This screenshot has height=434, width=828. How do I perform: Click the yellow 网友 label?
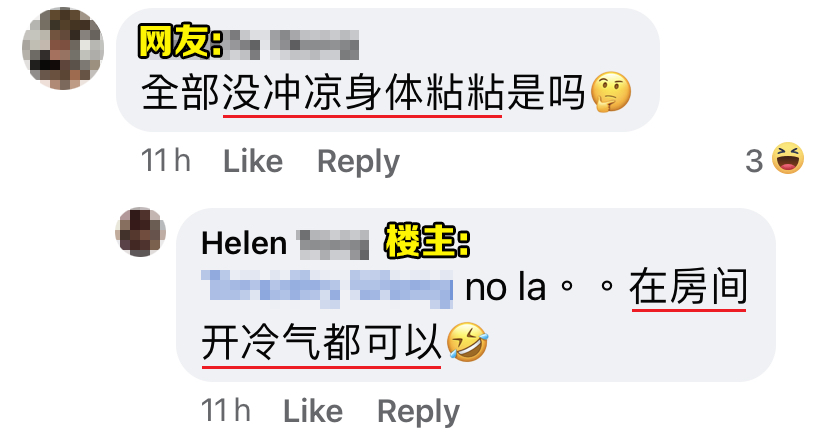(x=180, y=42)
